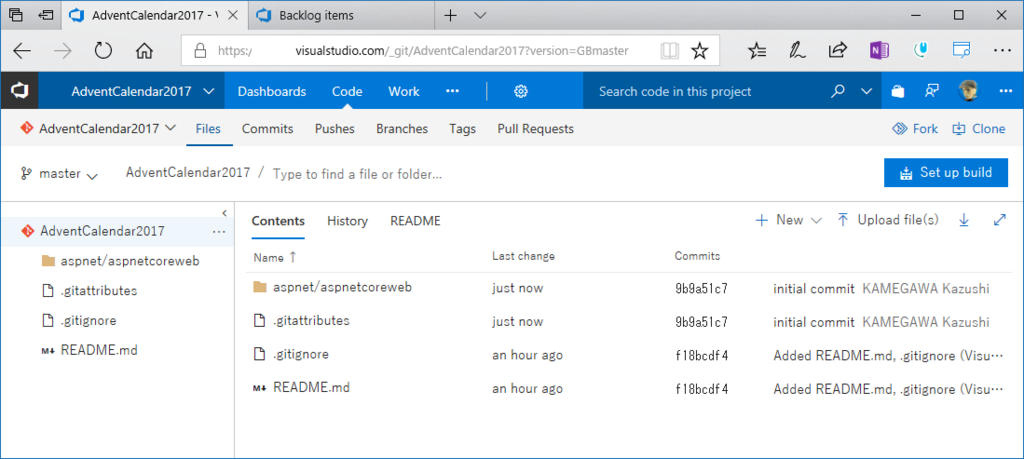Click browser back arrow
This screenshot has width=1024, height=459.
point(22,51)
